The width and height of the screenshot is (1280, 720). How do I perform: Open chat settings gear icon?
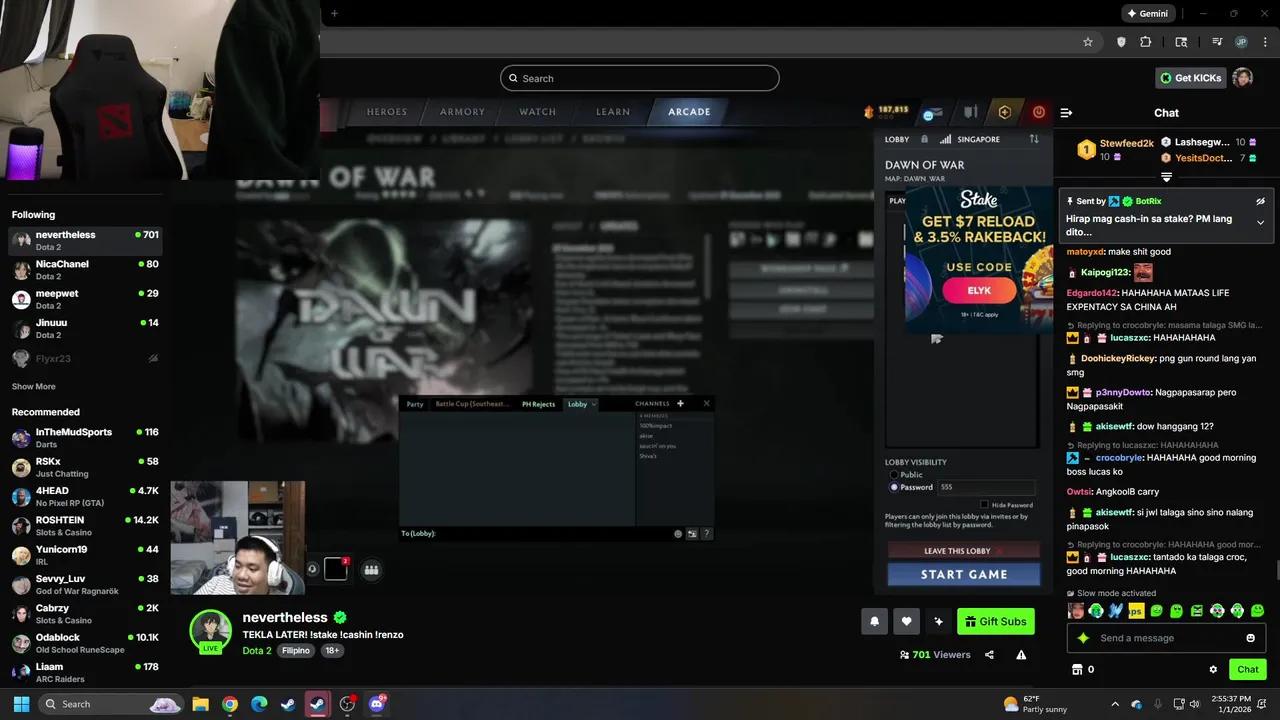click(1213, 670)
